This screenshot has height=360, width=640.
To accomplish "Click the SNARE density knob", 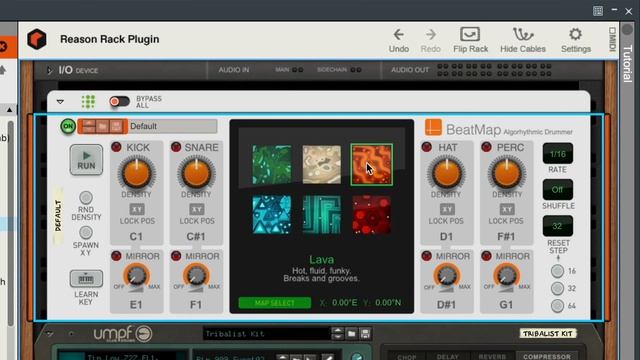I will pos(196,173).
